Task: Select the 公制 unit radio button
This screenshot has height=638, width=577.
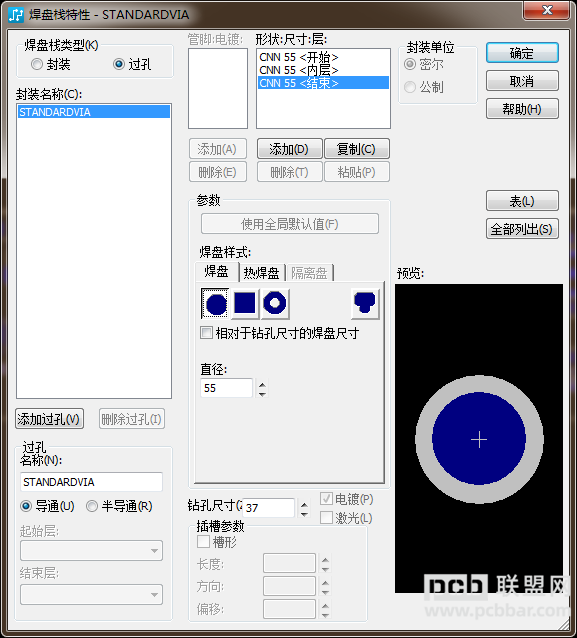Action: (410, 87)
